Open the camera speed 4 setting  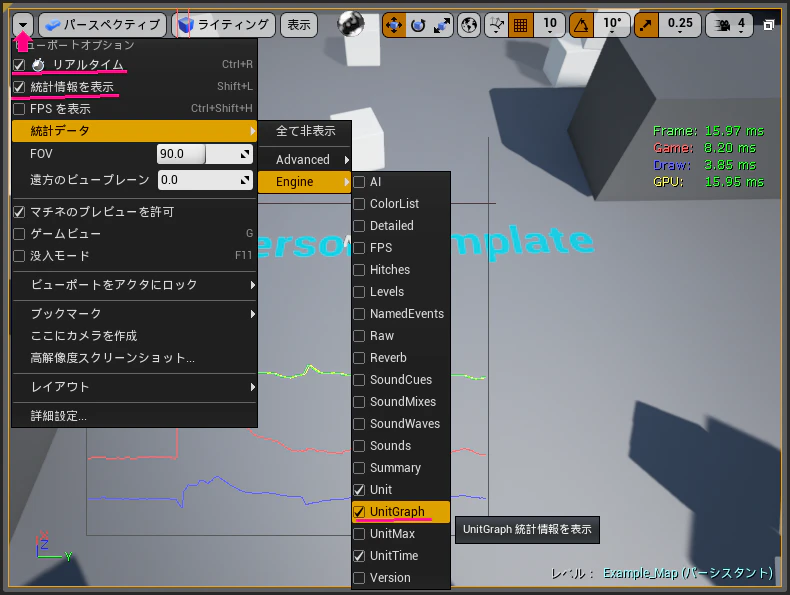click(x=730, y=24)
